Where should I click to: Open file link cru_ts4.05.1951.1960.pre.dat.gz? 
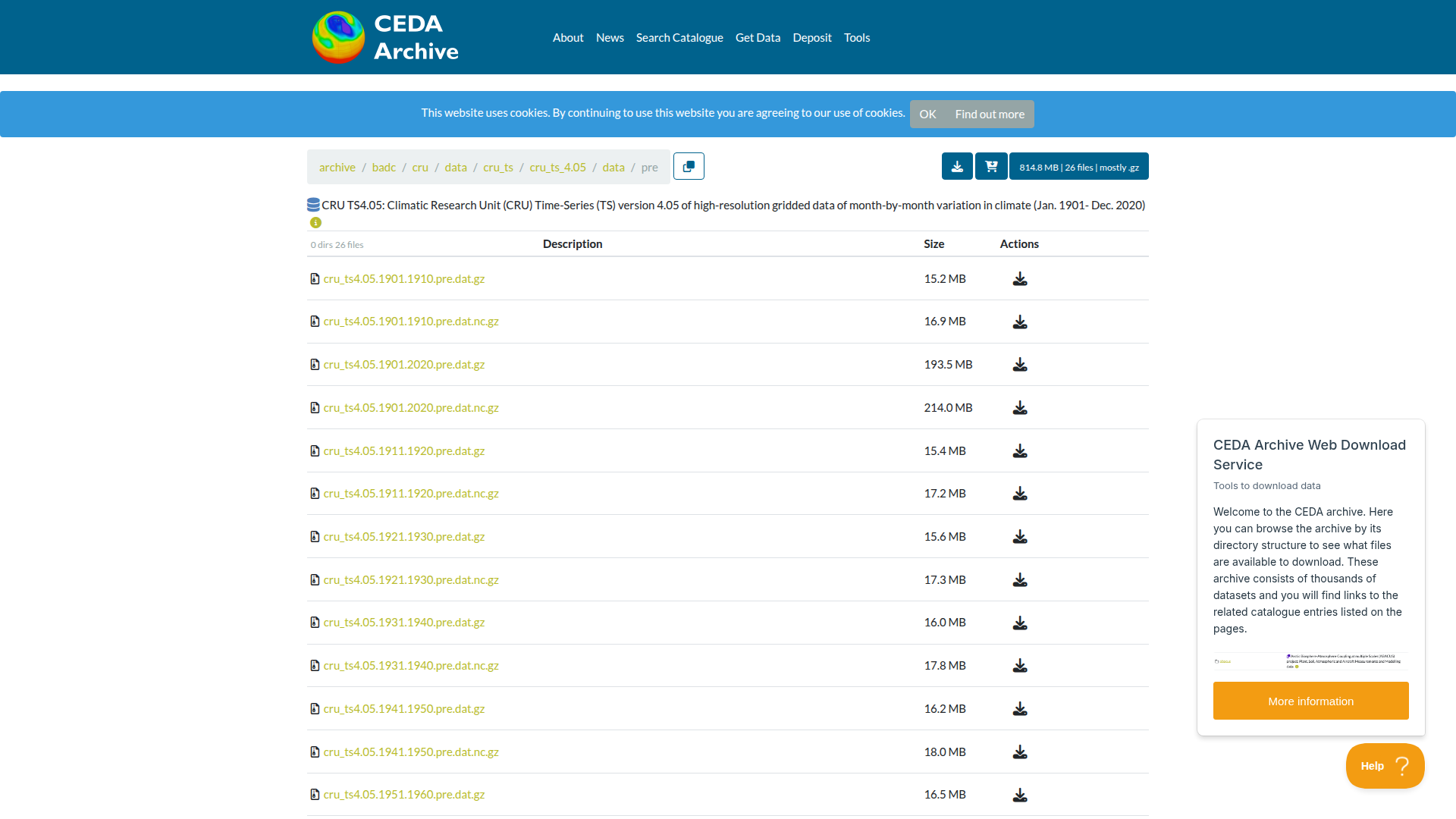(404, 794)
